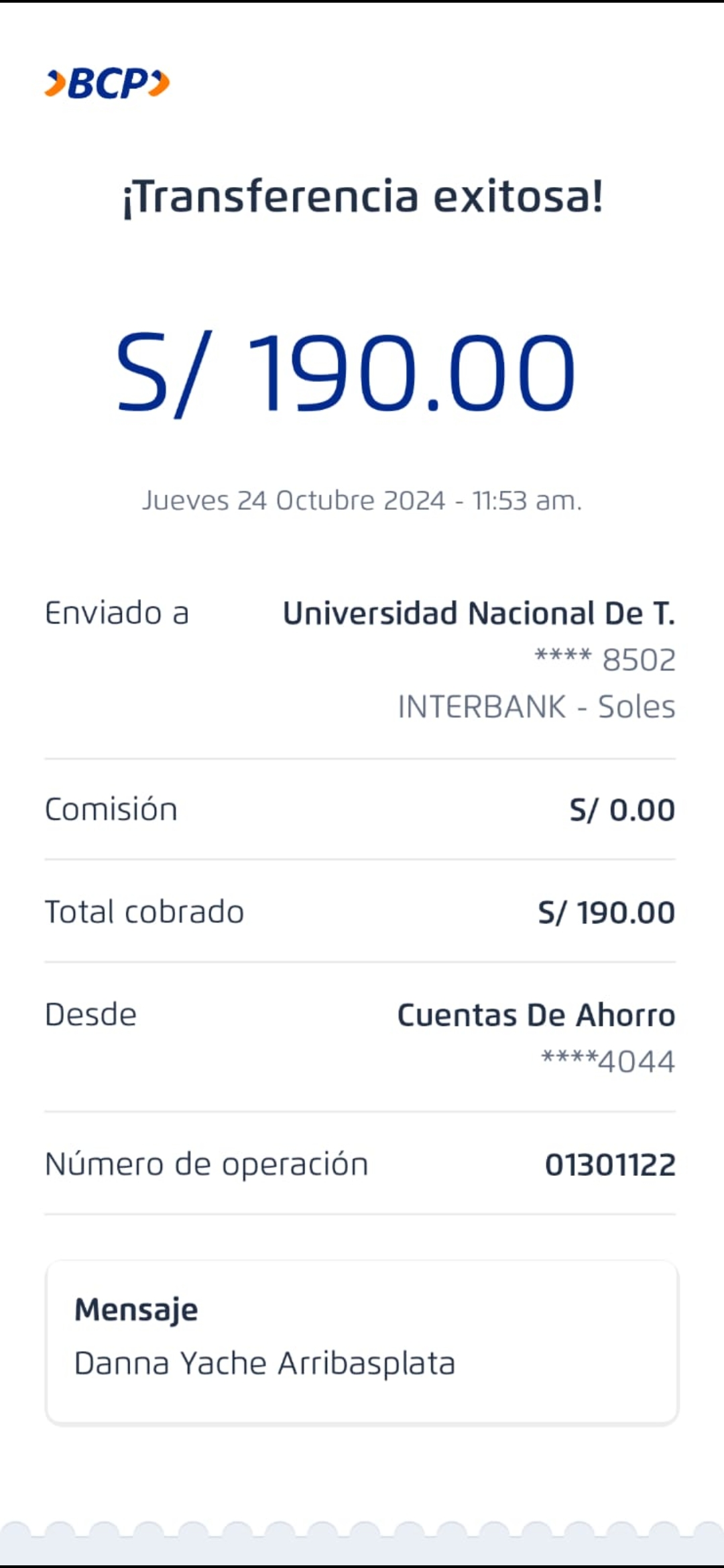Tap the Desde label
Image resolution: width=724 pixels, height=1568 pixels.
[90, 1015]
